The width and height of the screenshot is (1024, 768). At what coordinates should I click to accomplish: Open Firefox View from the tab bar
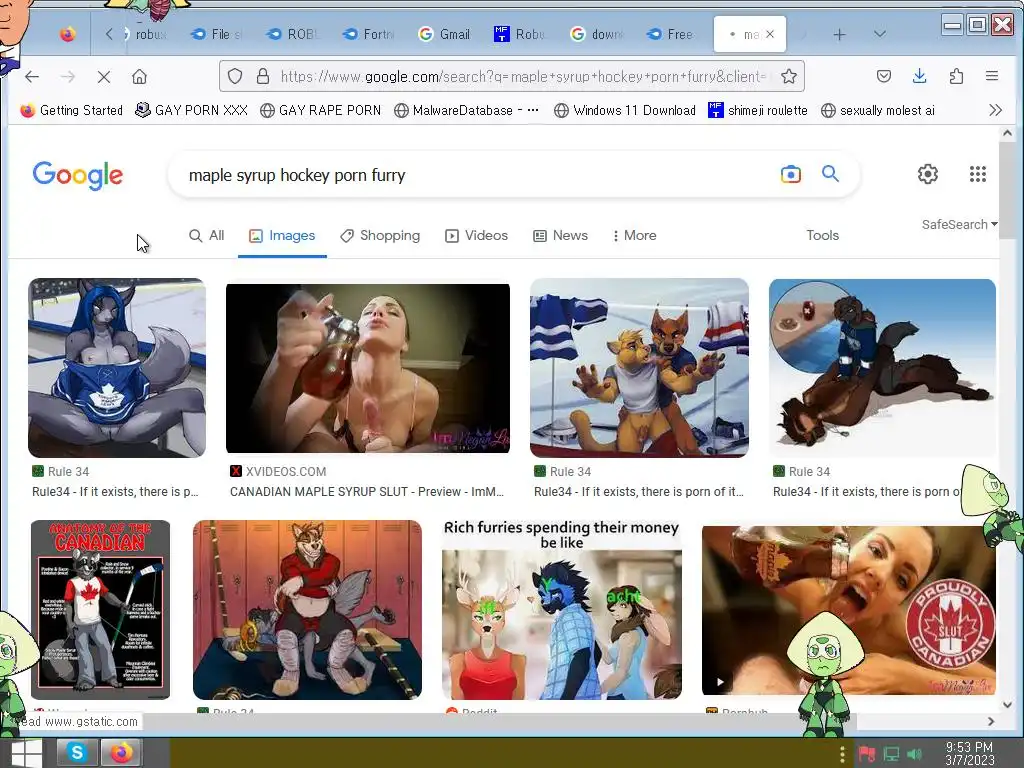(67, 34)
